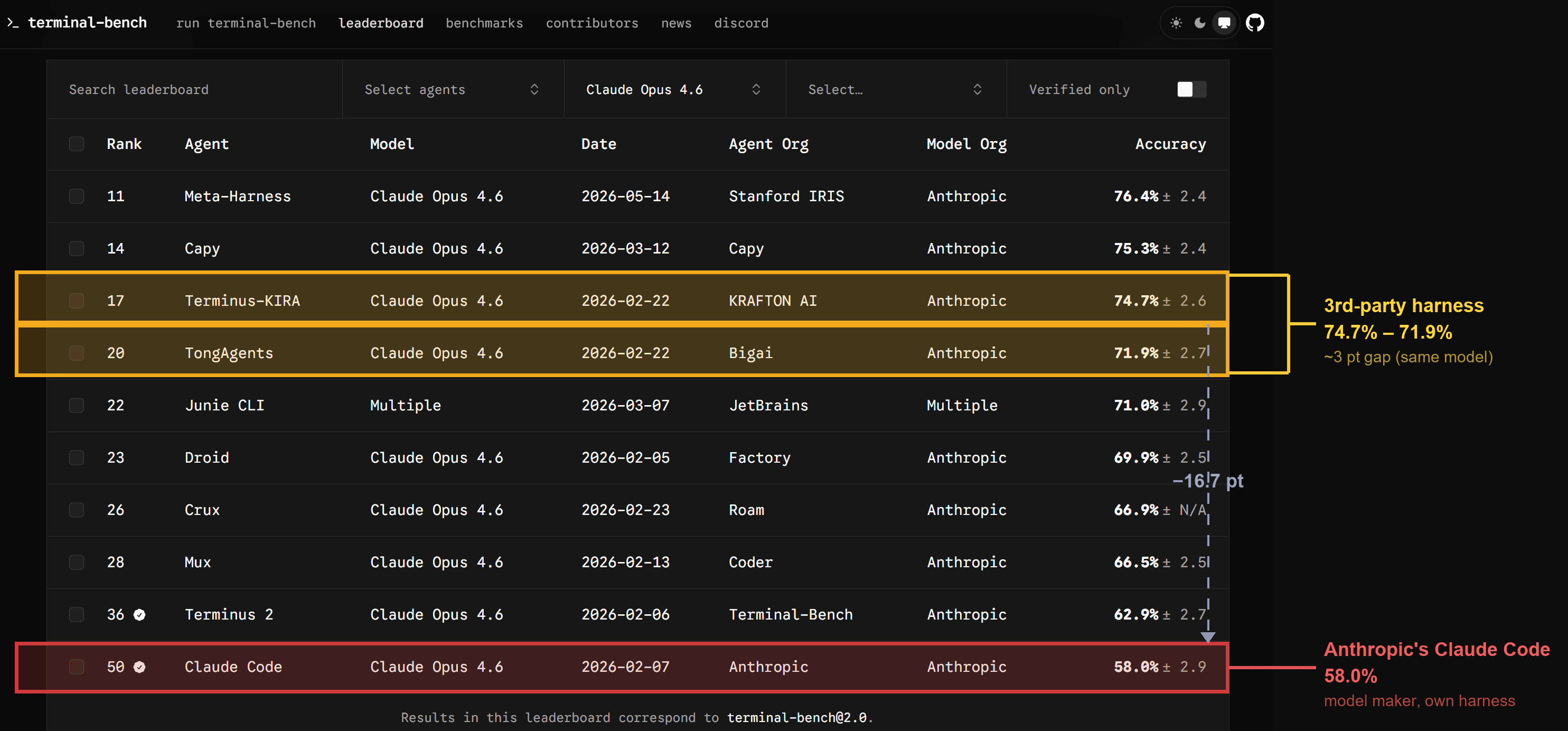
Task: Go to the benchmarks nav item
Action: tap(484, 23)
